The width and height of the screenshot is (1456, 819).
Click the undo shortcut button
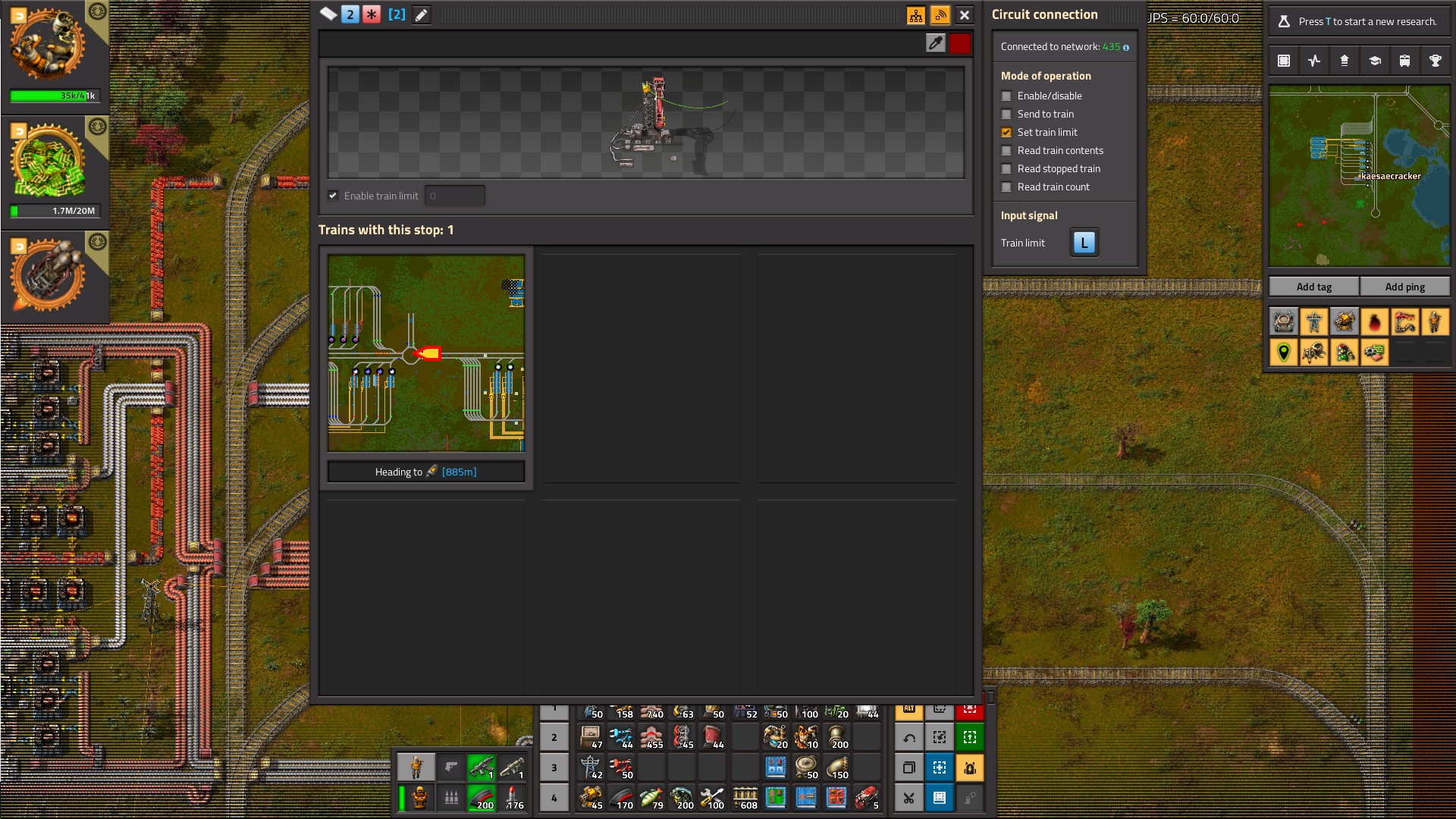coord(909,737)
